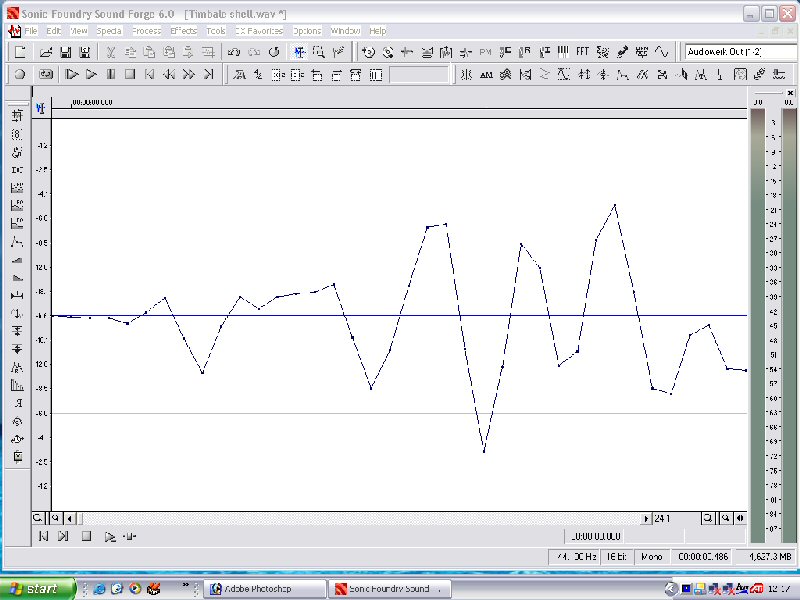Open the Process menu
The height and width of the screenshot is (600, 800).
tap(146, 31)
